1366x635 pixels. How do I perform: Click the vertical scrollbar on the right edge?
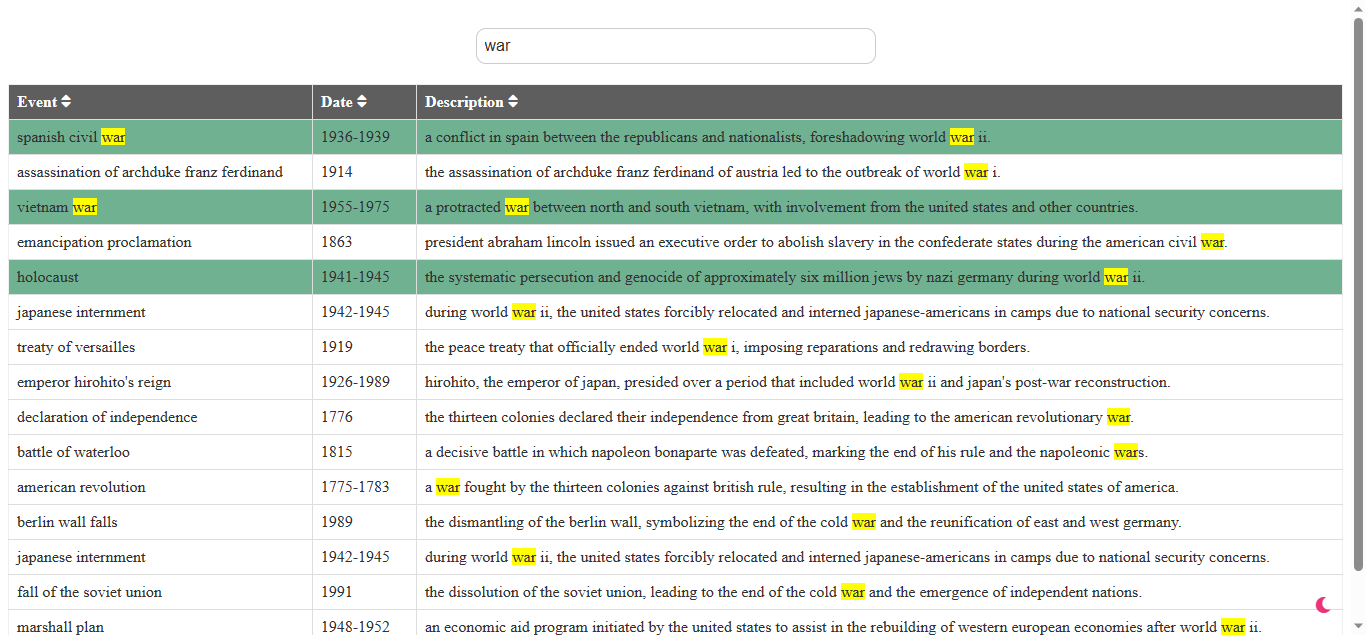pos(1359,300)
